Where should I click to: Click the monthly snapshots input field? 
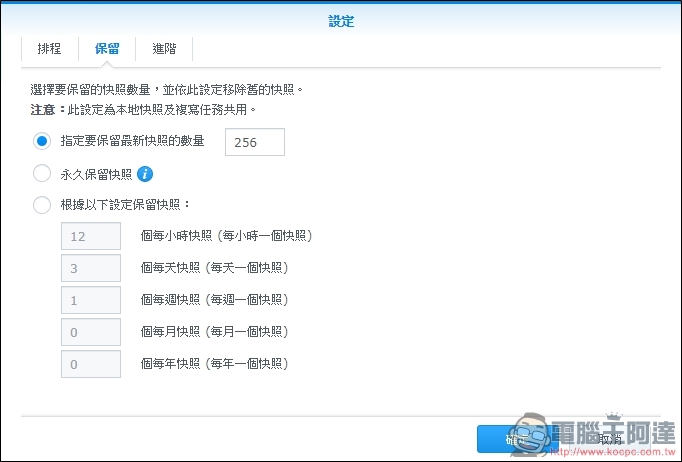coord(91,332)
